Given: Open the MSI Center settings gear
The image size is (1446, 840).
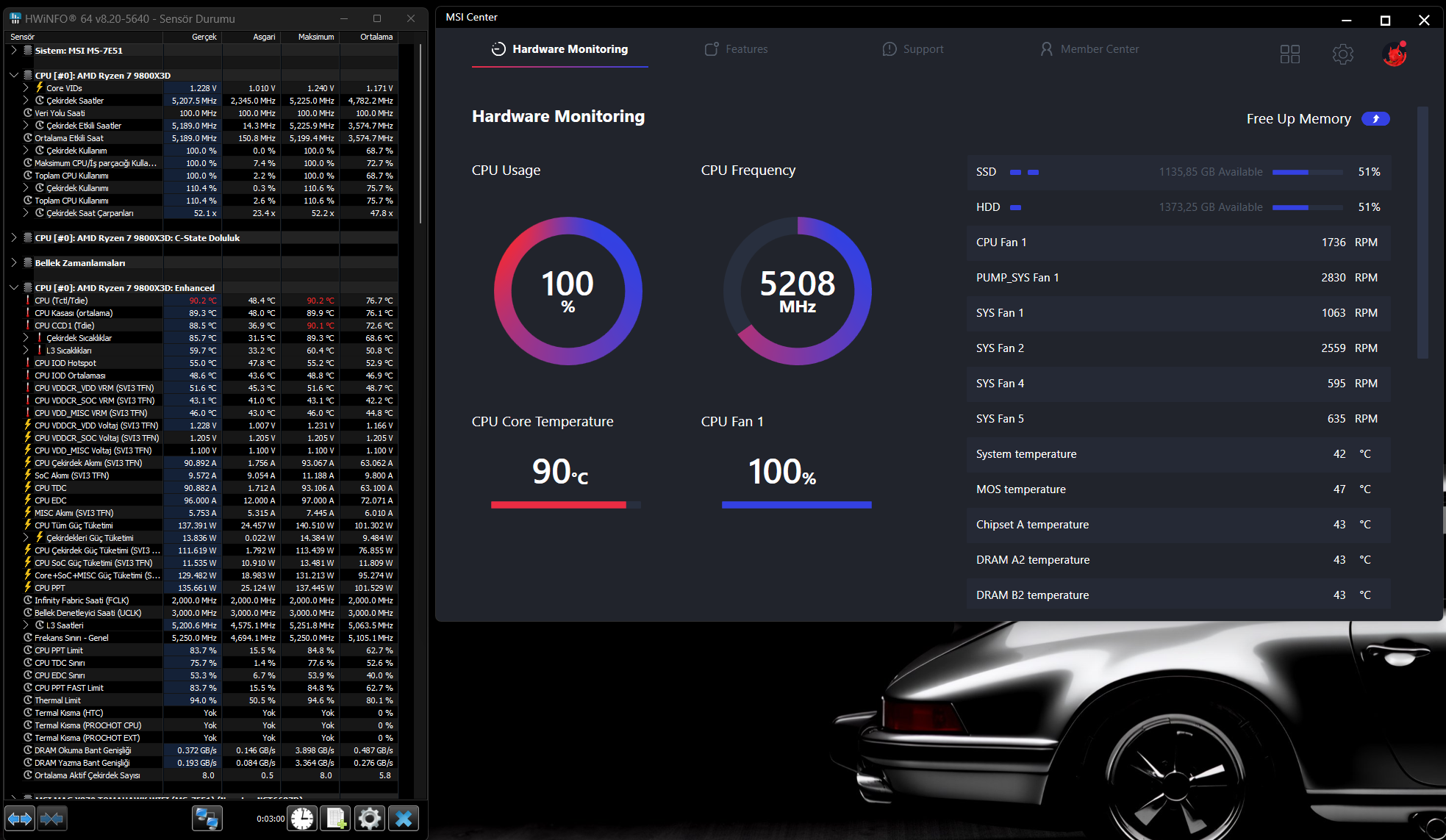Looking at the screenshot, I should click(x=1342, y=54).
